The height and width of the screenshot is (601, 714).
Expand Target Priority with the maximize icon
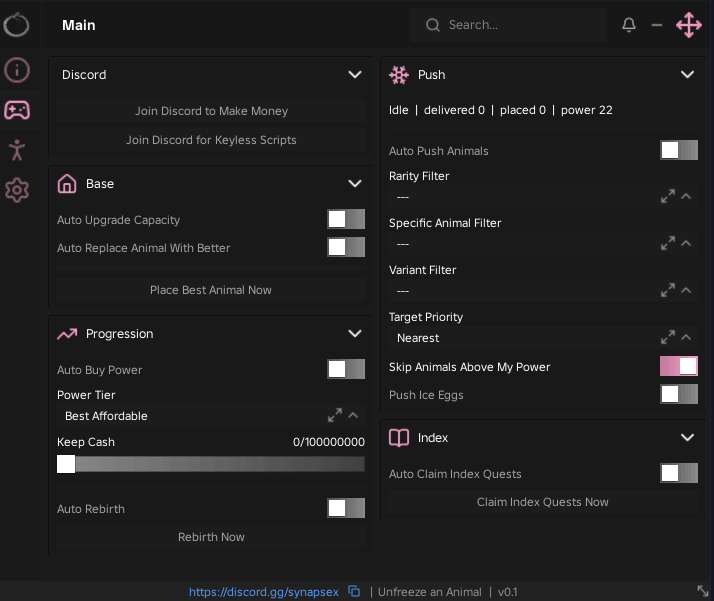668,337
